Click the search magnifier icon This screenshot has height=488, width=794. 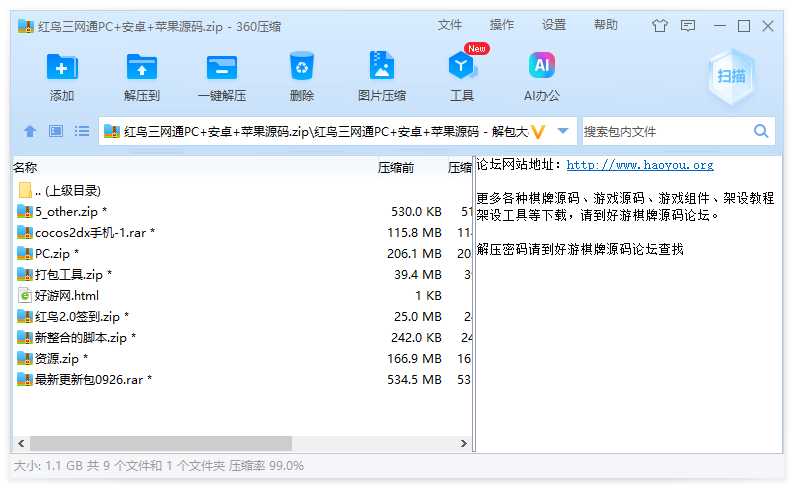pos(761,132)
